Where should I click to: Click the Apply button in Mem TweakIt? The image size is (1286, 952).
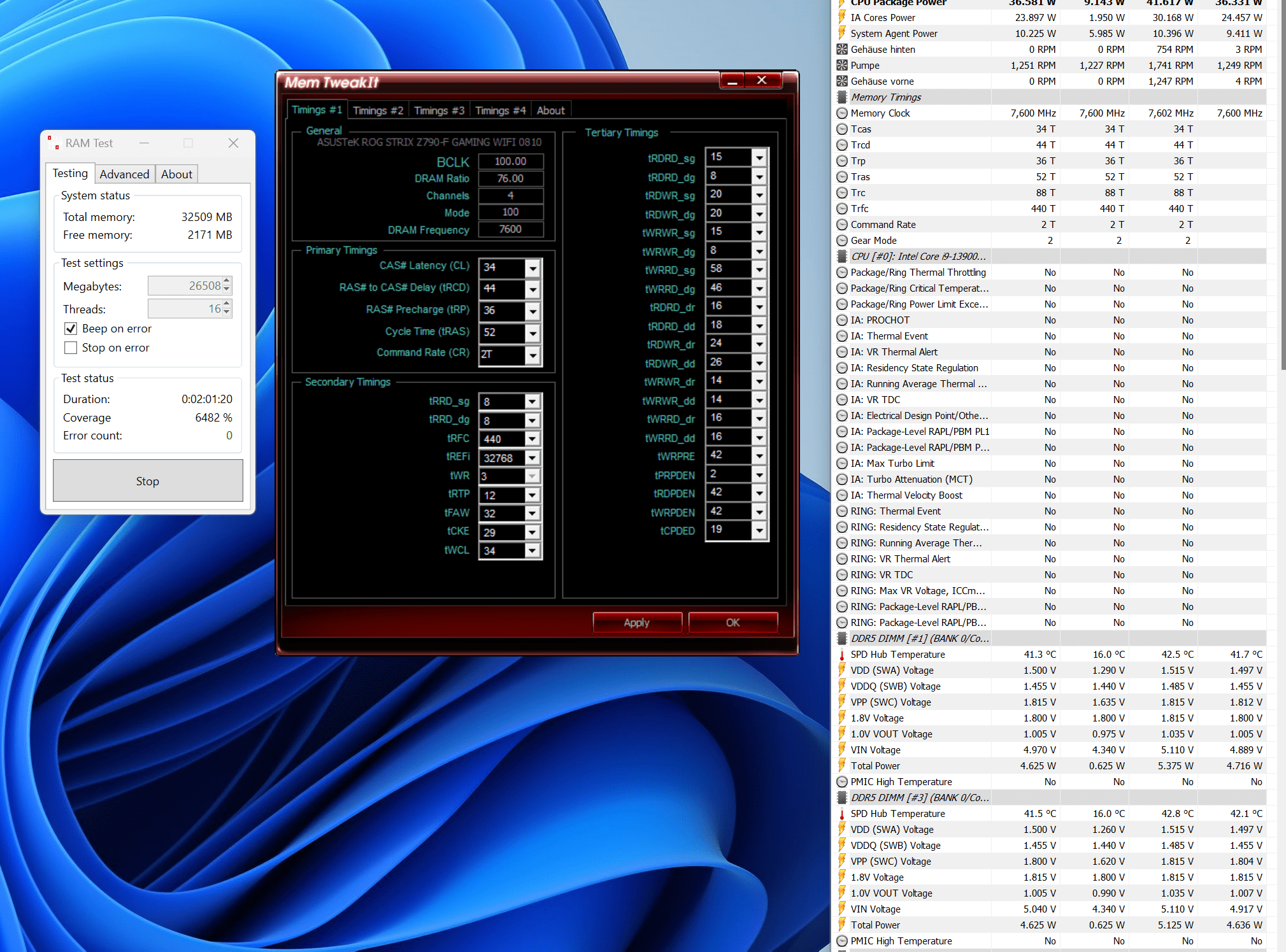(637, 622)
